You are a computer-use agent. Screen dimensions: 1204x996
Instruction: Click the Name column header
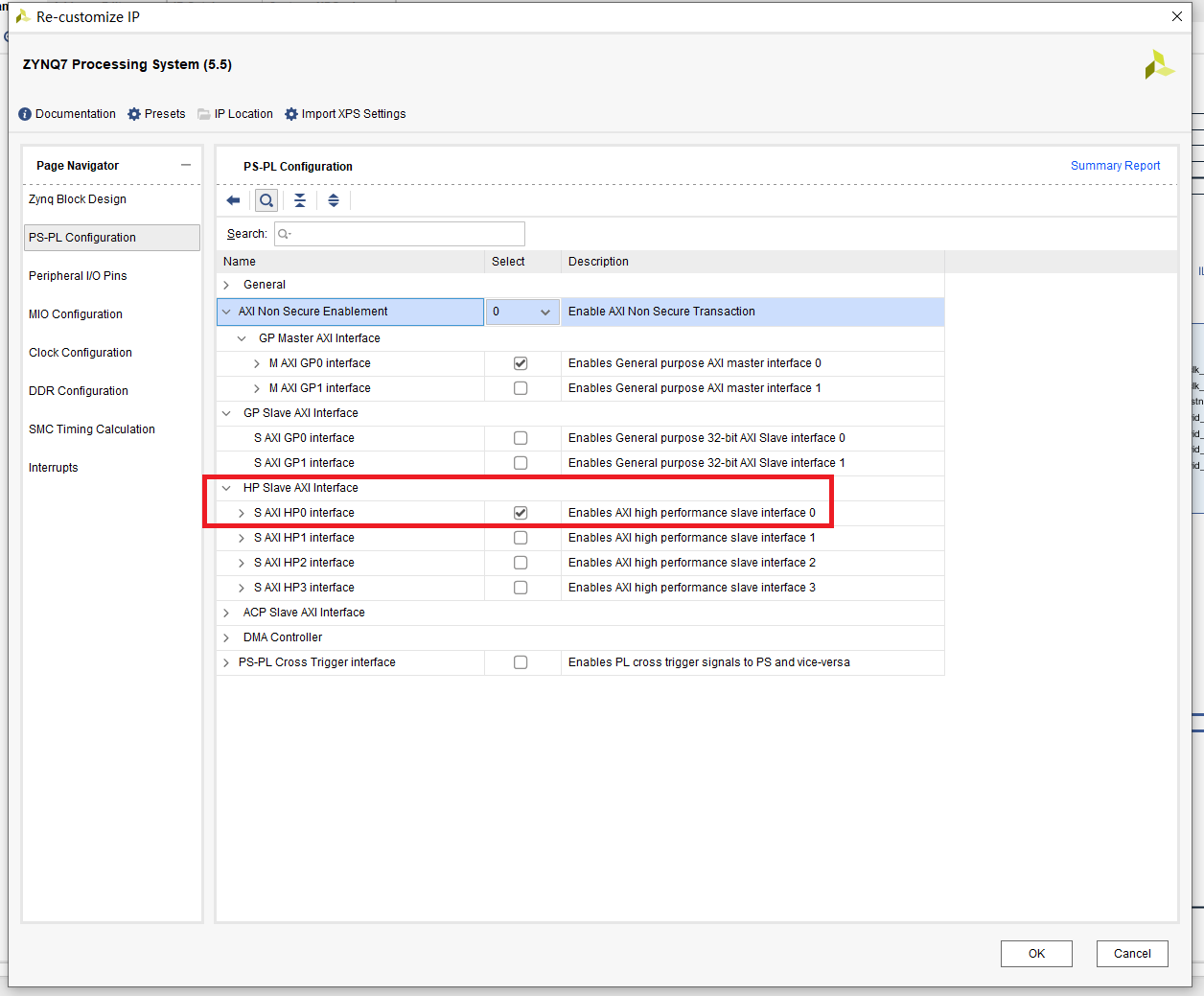coord(240,262)
